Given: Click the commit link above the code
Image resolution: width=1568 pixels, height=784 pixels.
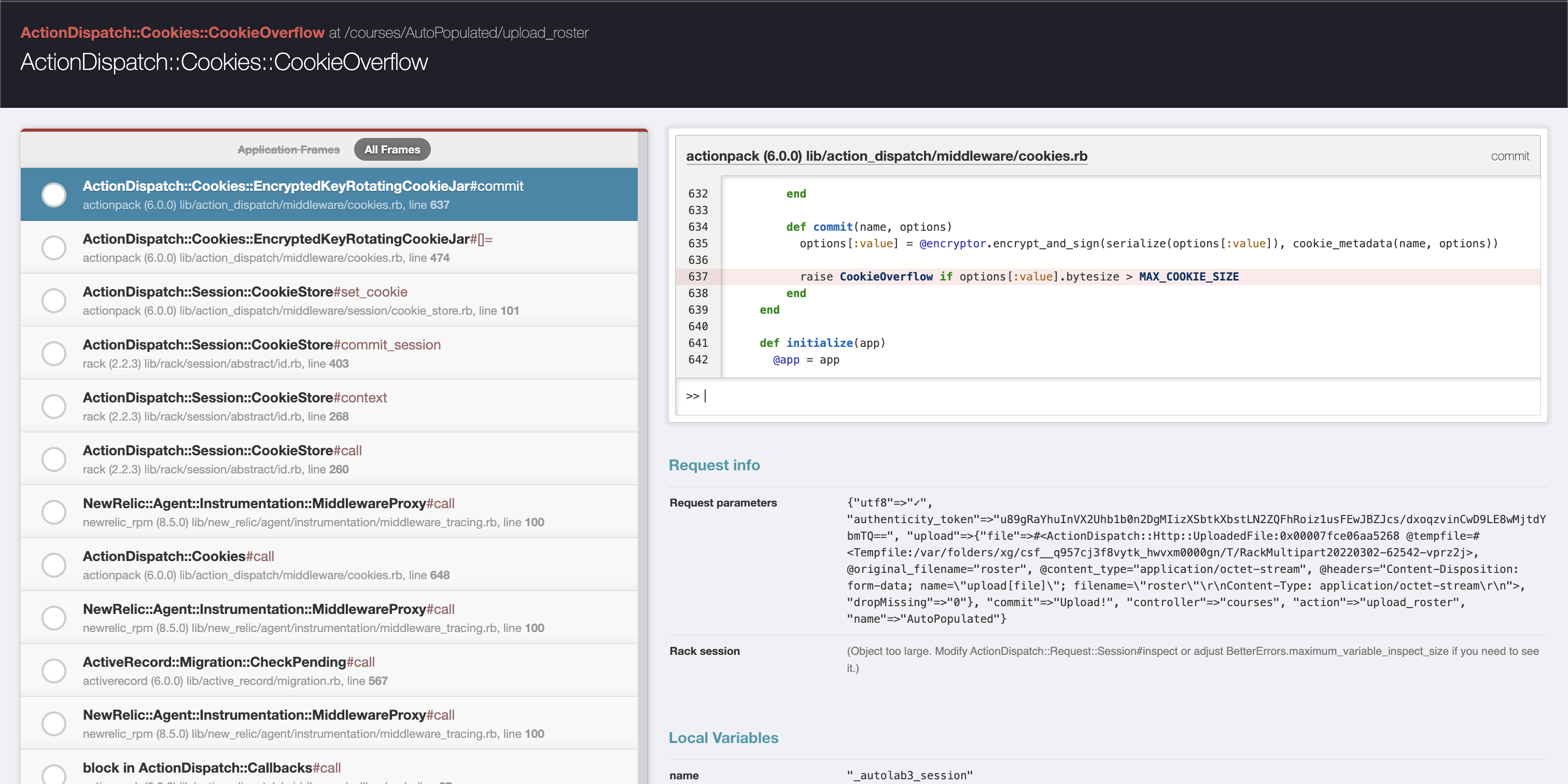Looking at the screenshot, I should 1509,156.
